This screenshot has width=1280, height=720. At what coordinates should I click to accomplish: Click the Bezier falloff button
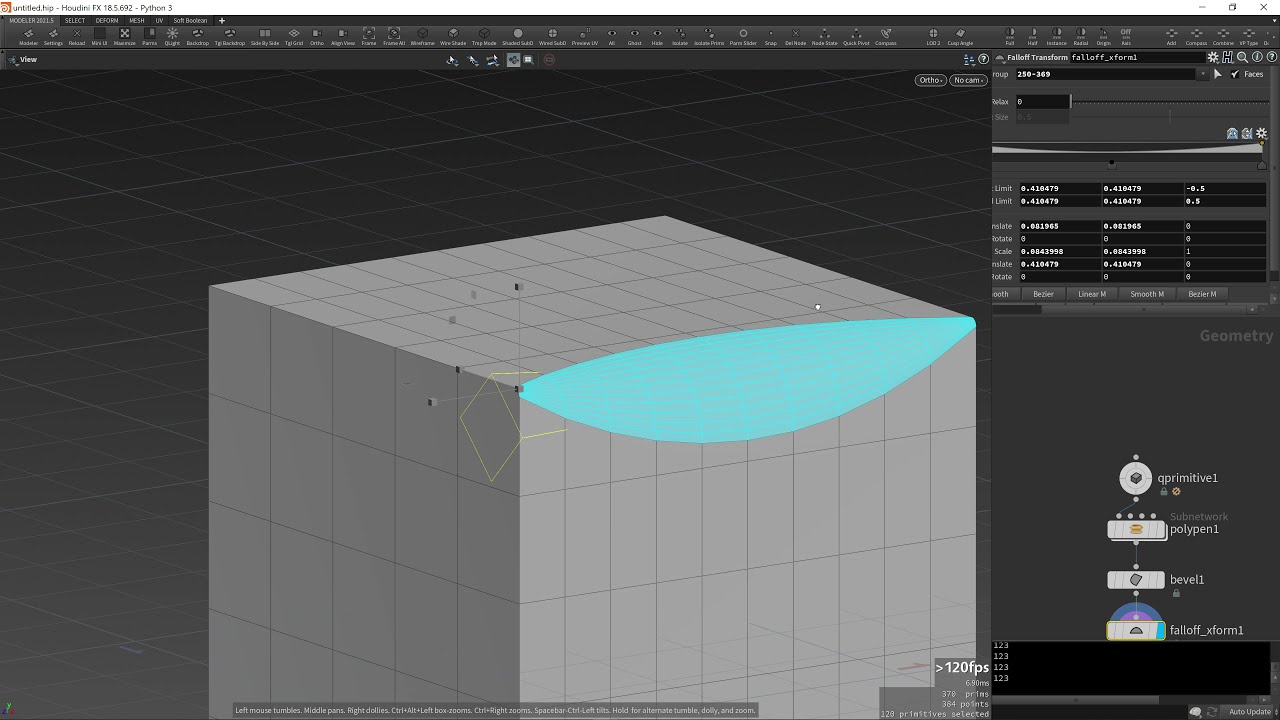pyautogui.click(x=1043, y=294)
